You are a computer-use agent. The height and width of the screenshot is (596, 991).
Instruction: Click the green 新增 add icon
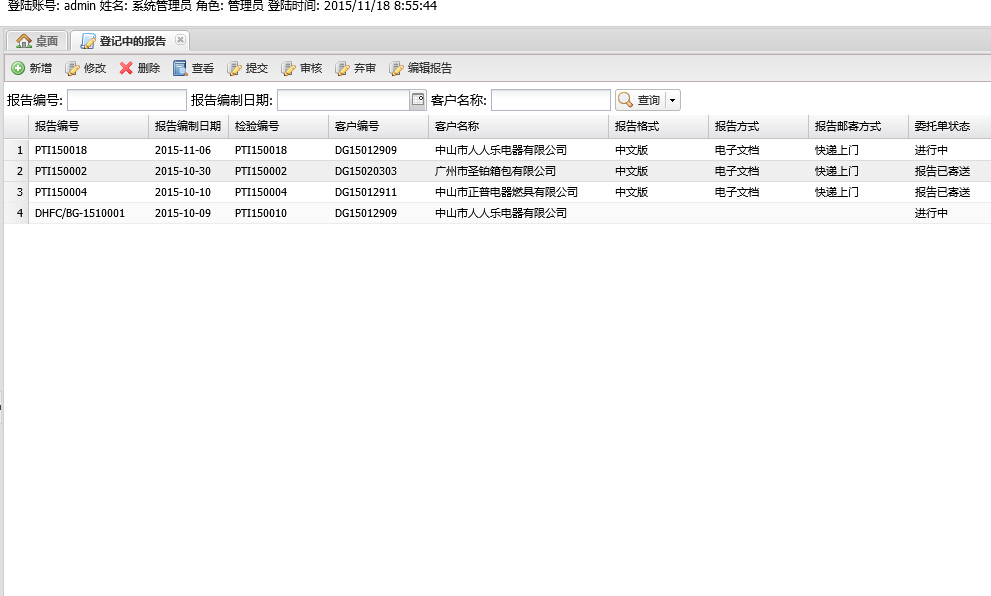click(18, 68)
